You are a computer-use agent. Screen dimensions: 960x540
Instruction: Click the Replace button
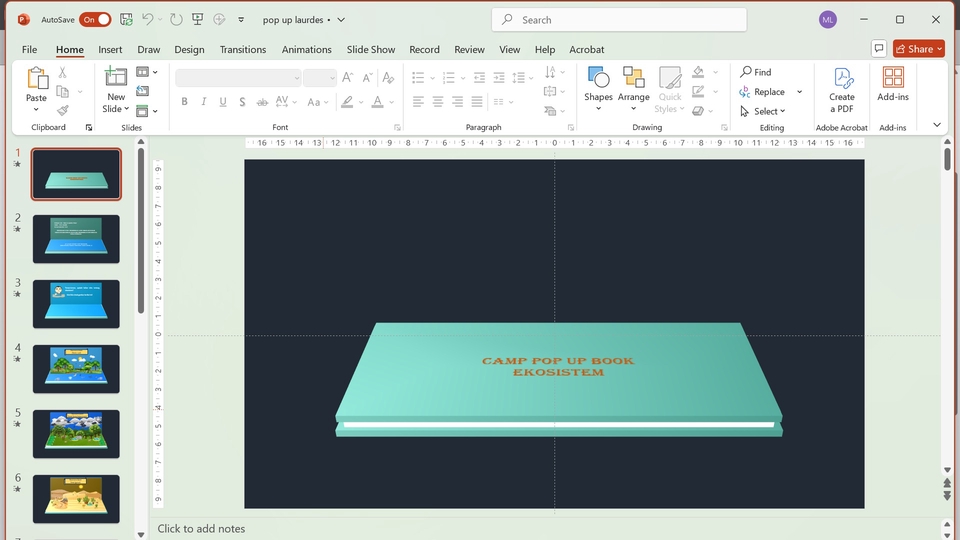click(762, 92)
